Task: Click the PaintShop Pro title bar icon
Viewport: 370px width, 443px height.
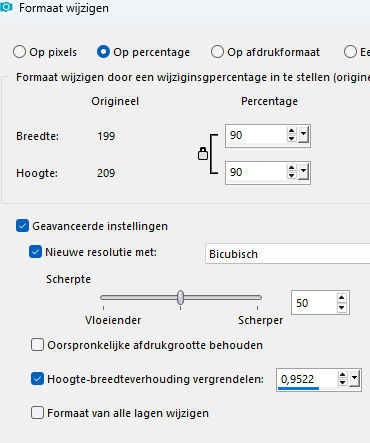Action: (6, 7)
